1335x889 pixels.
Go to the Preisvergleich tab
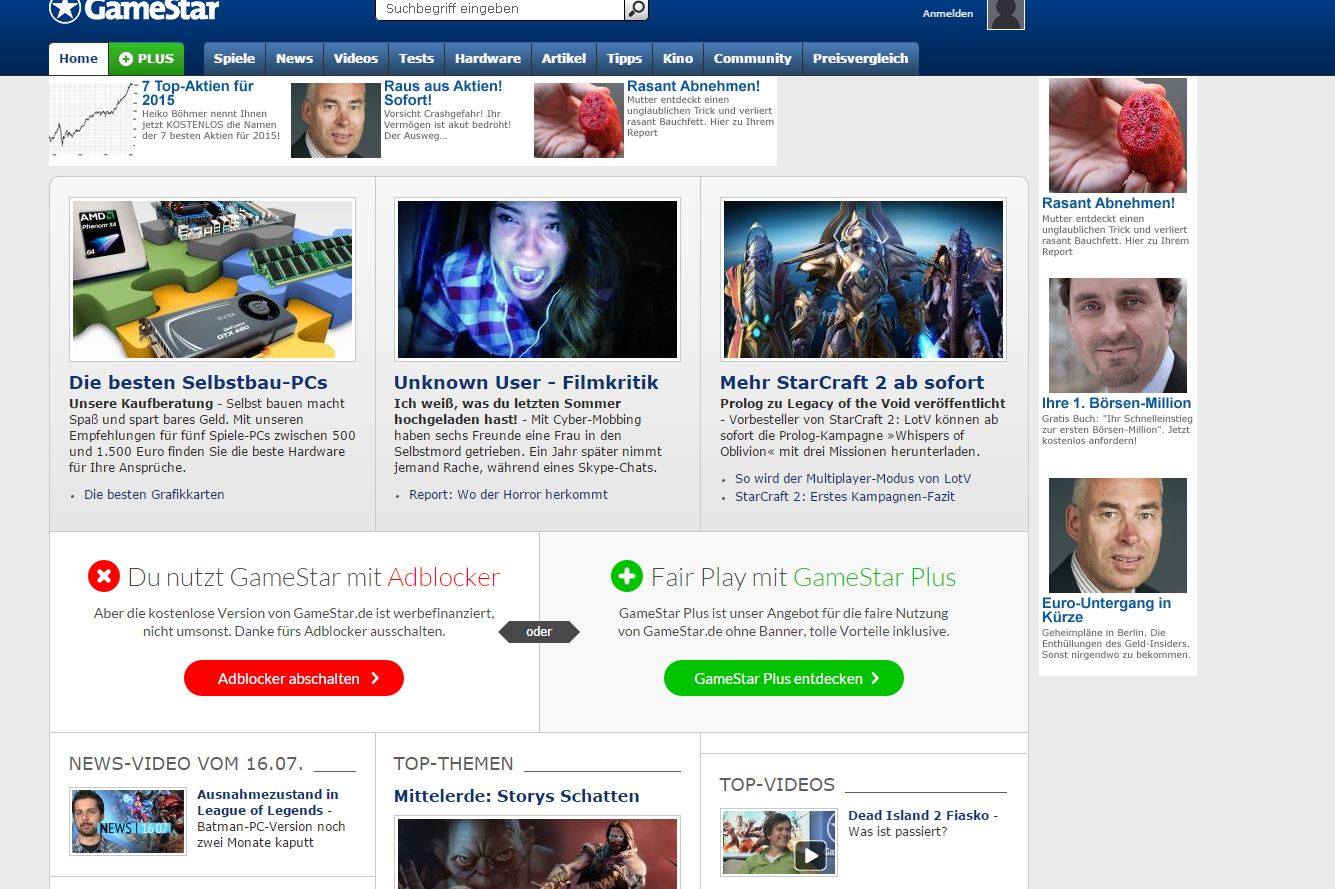(x=860, y=59)
